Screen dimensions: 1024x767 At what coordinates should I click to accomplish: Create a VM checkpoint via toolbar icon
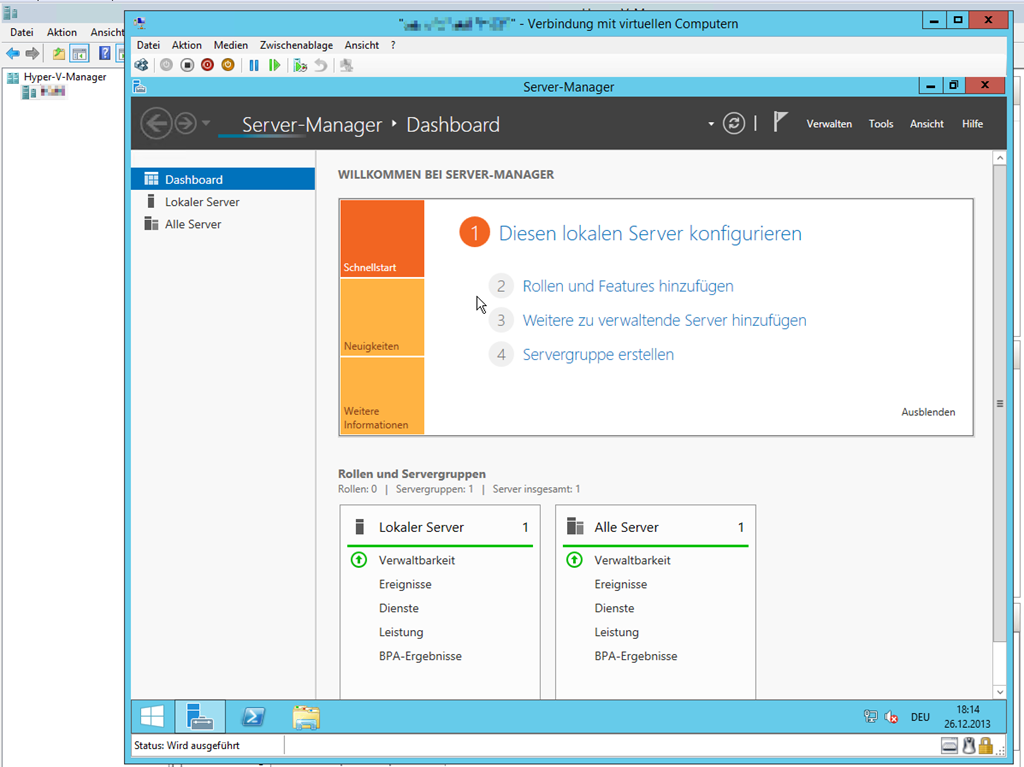click(x=300, y=65)
